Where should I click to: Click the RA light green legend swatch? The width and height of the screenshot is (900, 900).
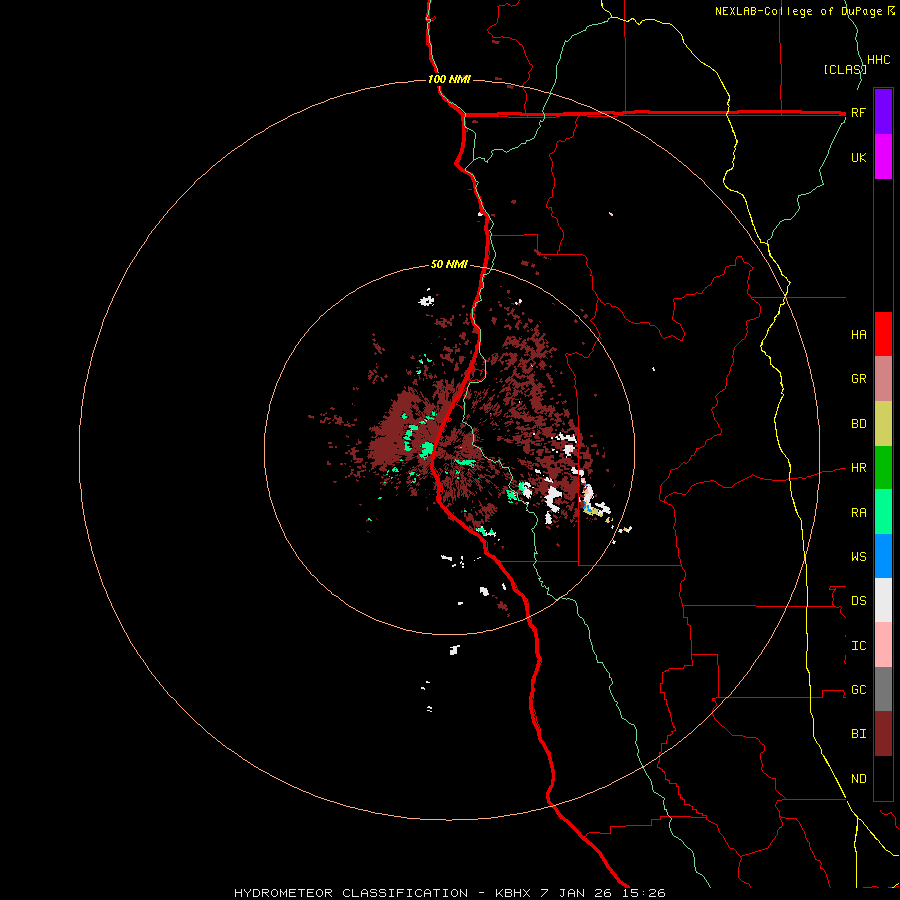click(x=883, y=512)
